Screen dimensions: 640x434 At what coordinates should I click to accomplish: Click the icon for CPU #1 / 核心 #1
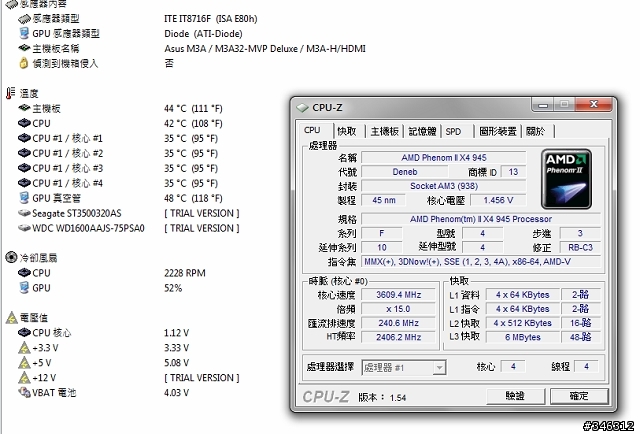(24, 138)
